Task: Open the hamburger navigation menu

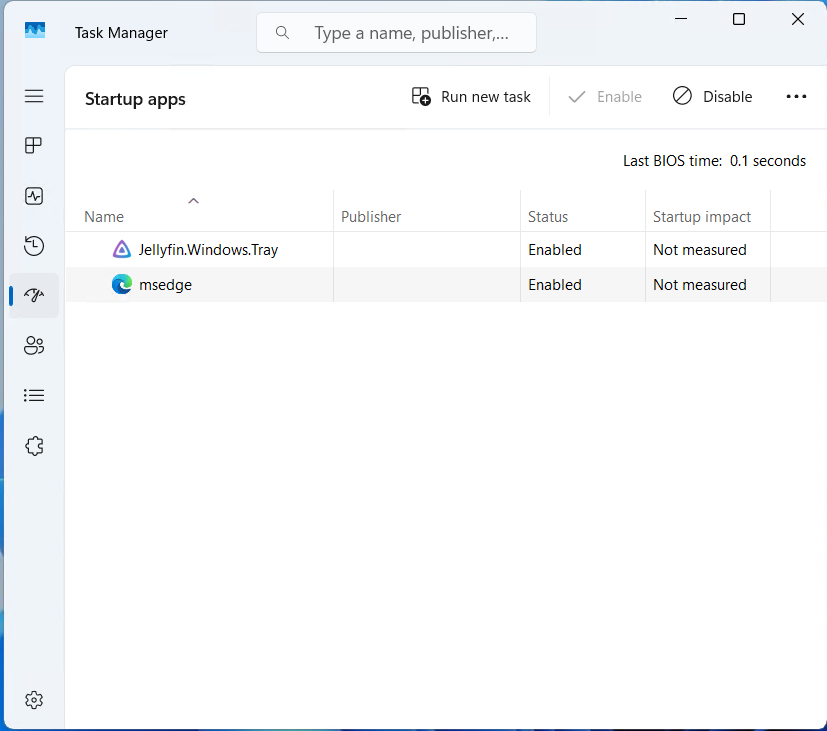Action: (x=34, y=96)
